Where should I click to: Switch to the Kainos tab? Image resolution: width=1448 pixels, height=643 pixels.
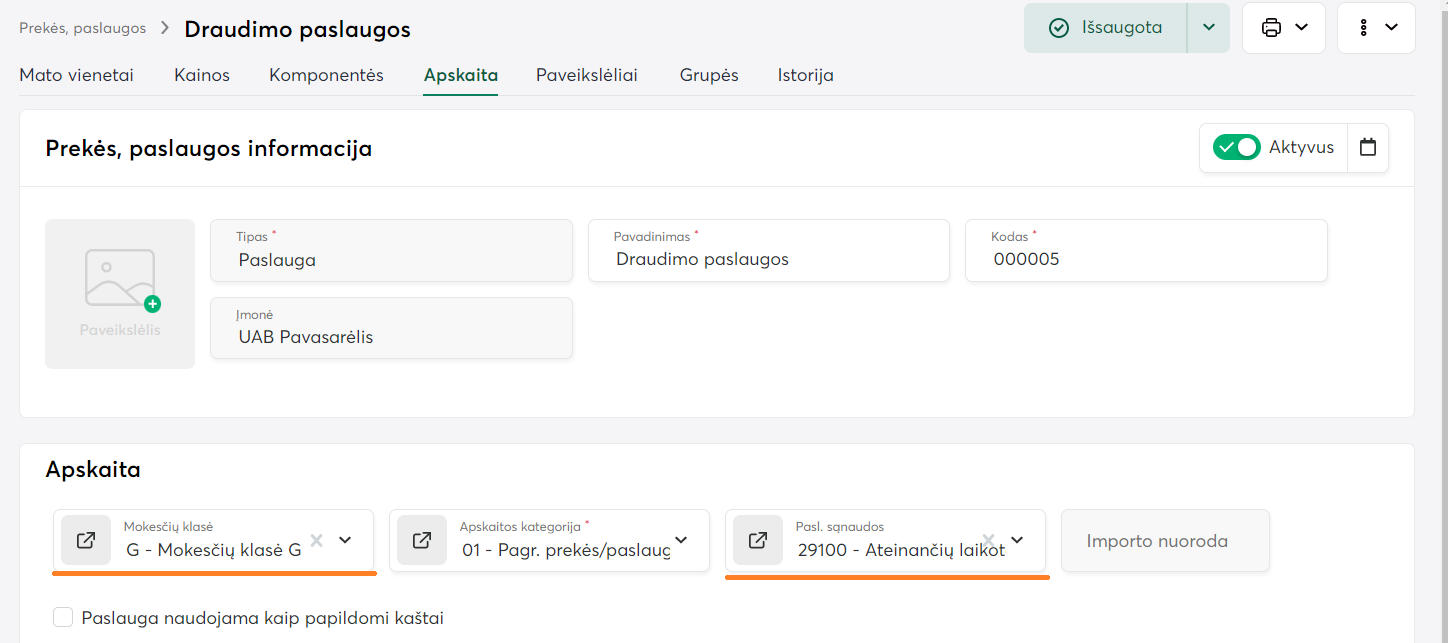(x=202, y=75)
